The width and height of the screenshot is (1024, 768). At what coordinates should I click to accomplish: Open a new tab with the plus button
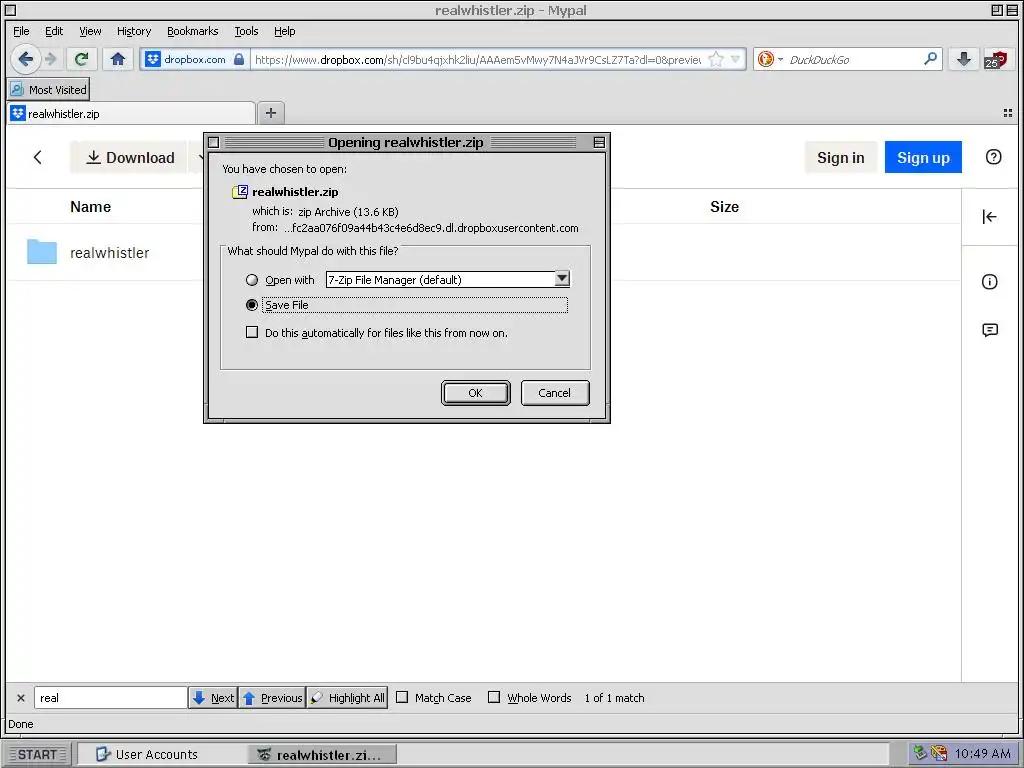point(270,113)
